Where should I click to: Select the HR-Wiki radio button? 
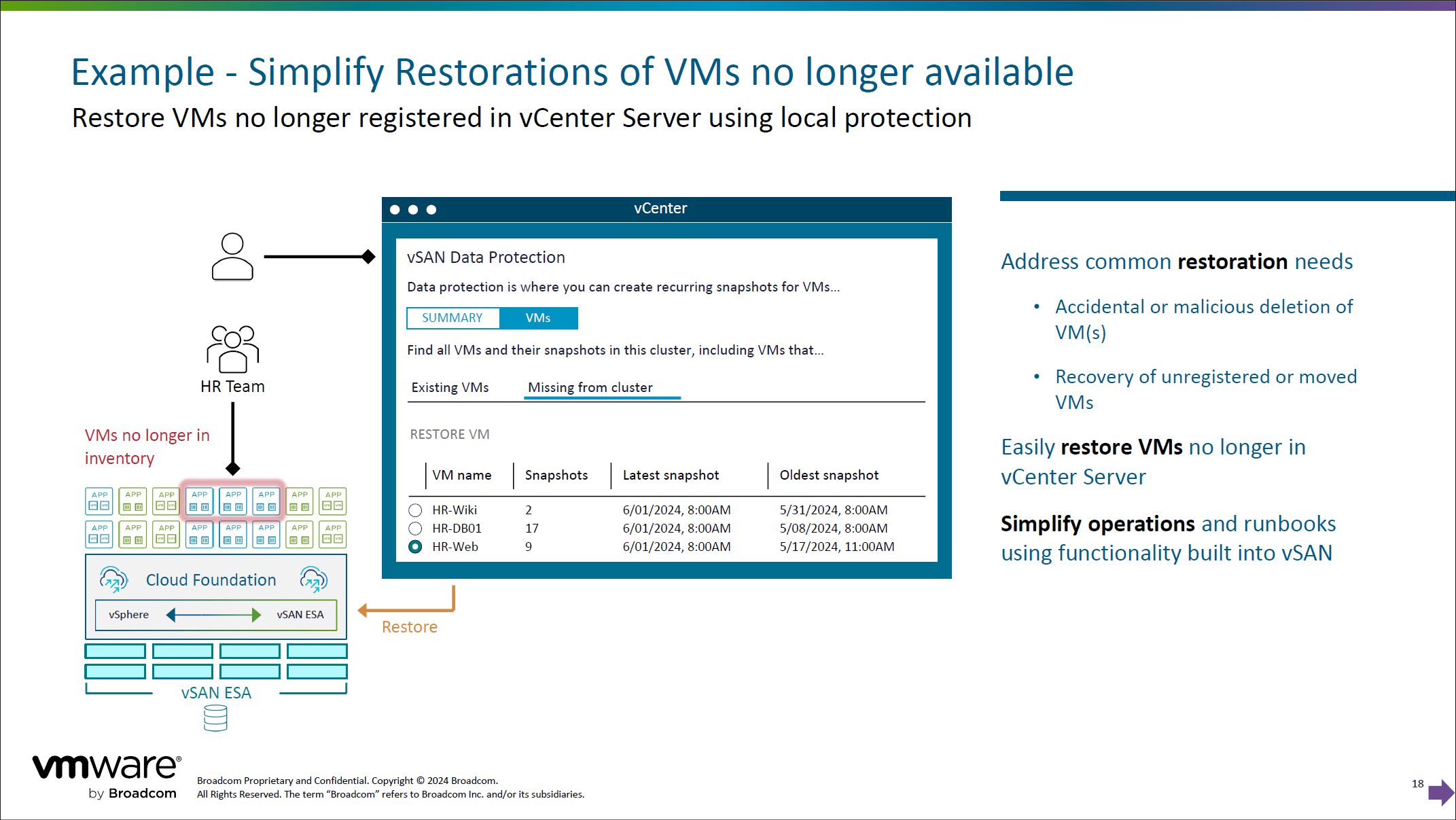coord(415,510)
